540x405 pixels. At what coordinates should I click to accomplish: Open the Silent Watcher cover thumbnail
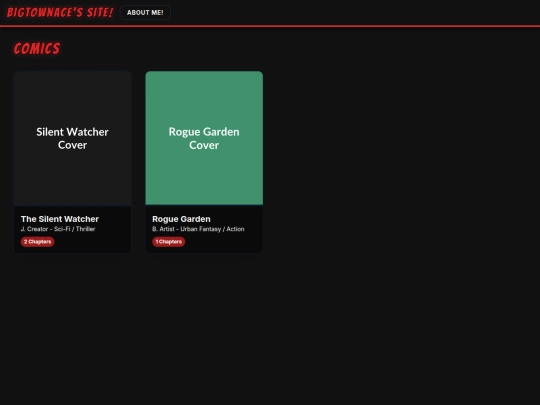[72, 138]
